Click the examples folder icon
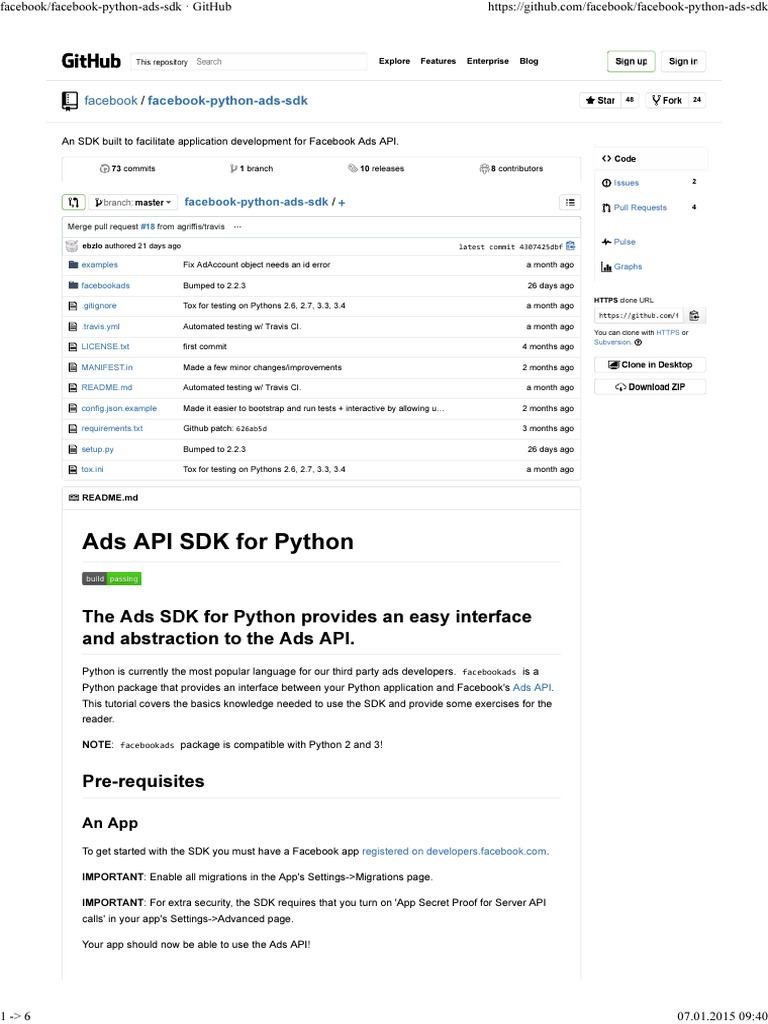Viewport: 768px width, 1024px height. 73,265
